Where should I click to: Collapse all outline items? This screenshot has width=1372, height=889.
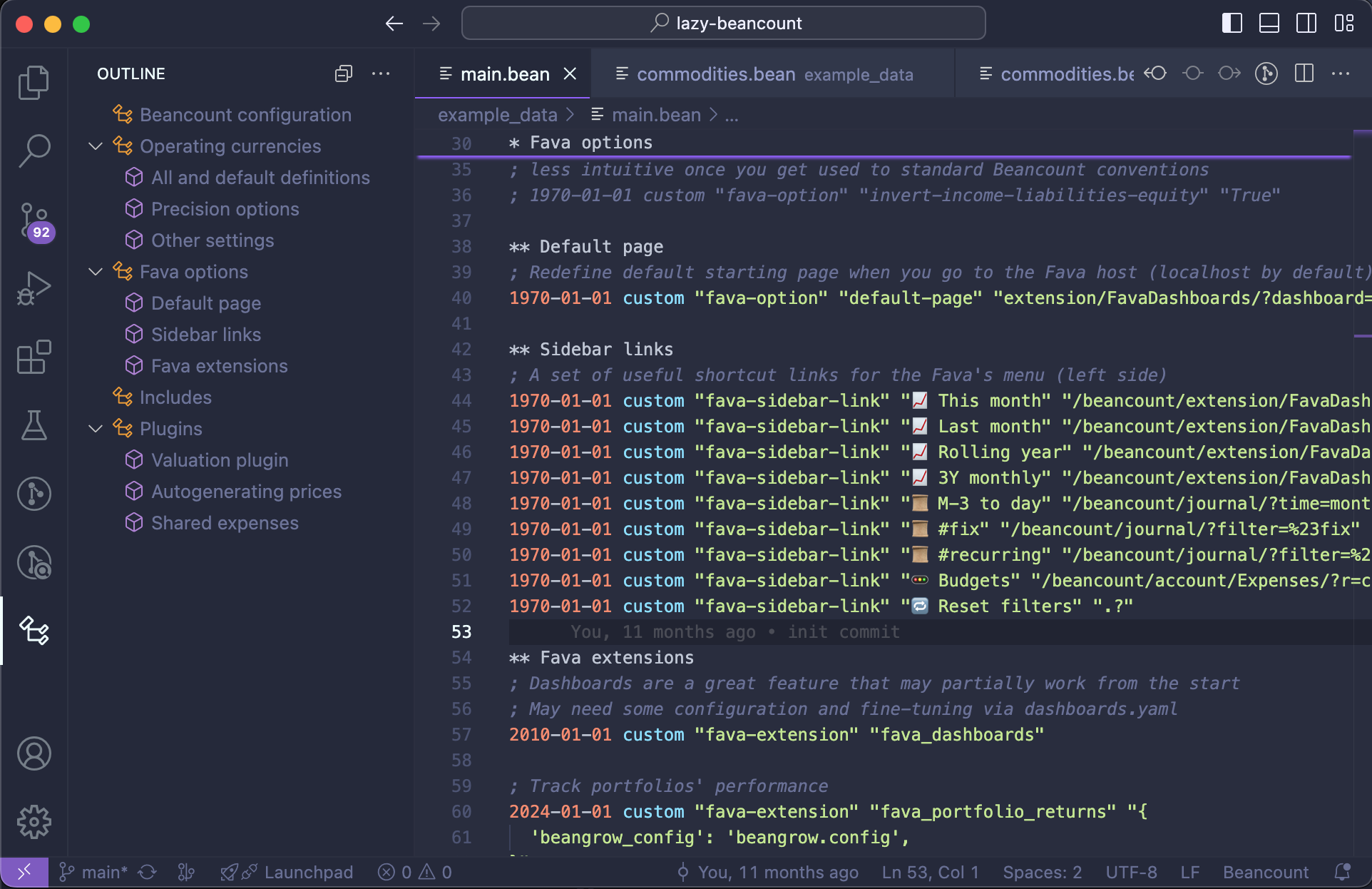tap(344, 73)
